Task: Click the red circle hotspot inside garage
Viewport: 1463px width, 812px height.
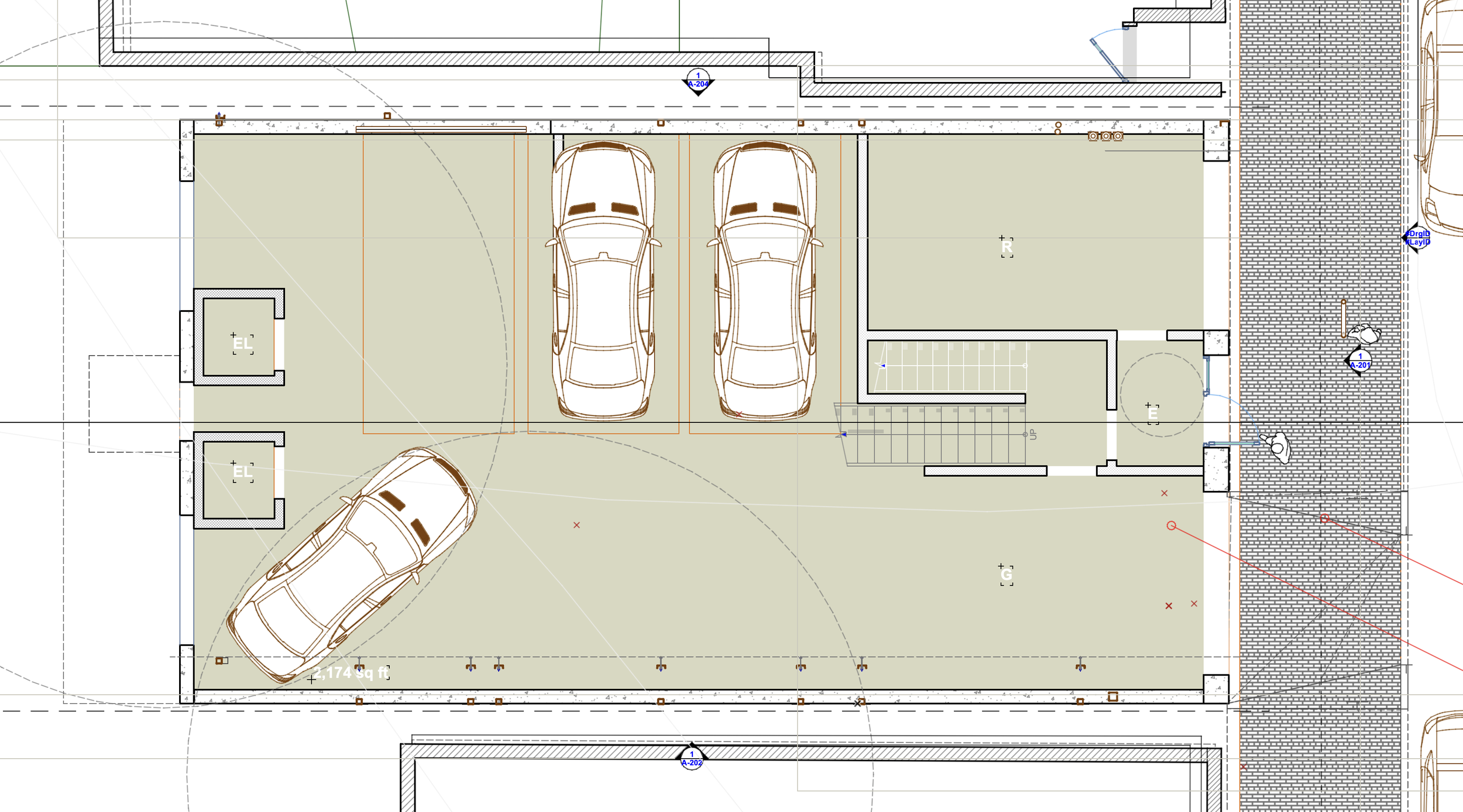Action: (x=1171, y=526)
